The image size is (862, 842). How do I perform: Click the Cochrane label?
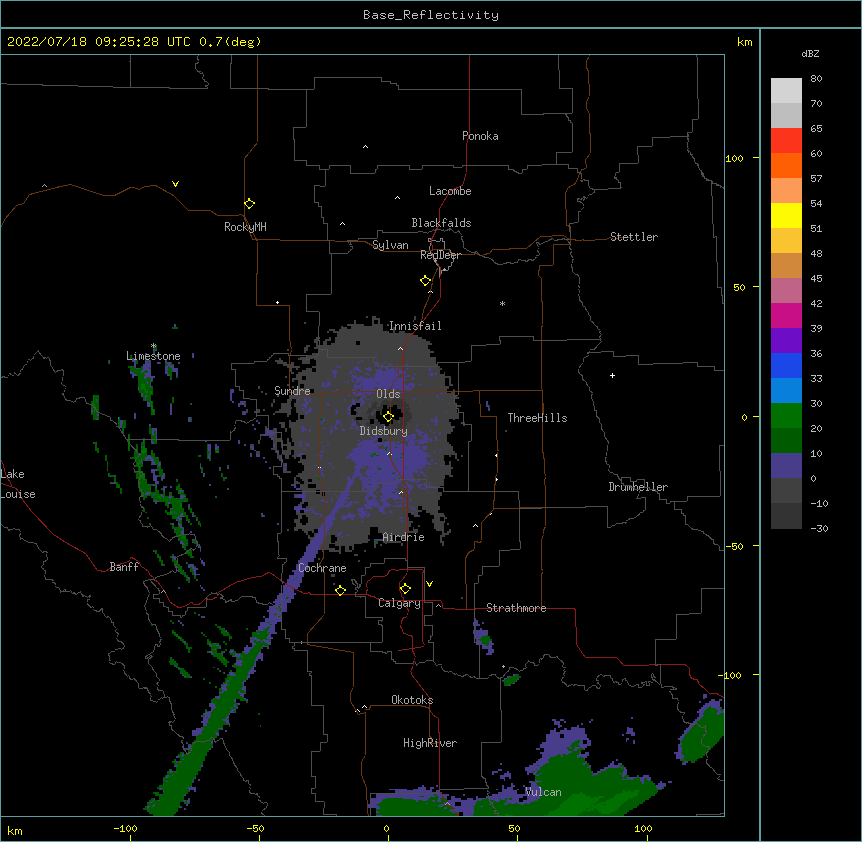322,568
